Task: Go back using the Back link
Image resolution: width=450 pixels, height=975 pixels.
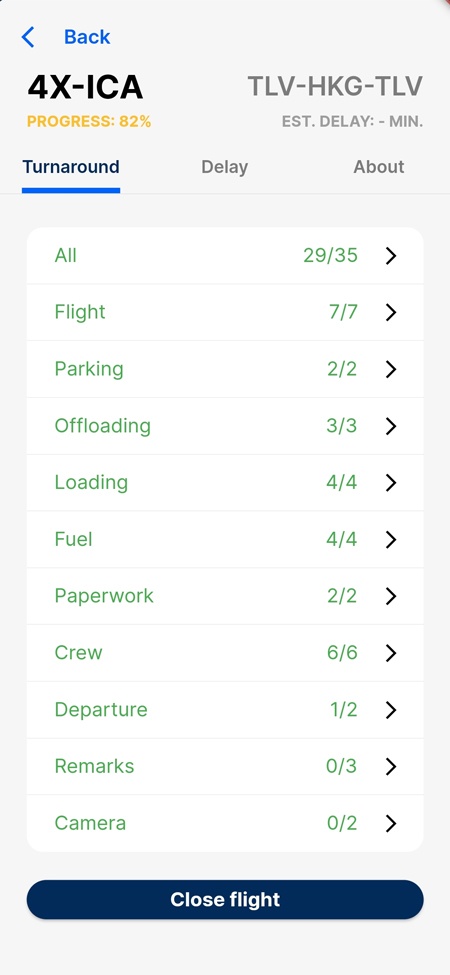Action: 87,37
